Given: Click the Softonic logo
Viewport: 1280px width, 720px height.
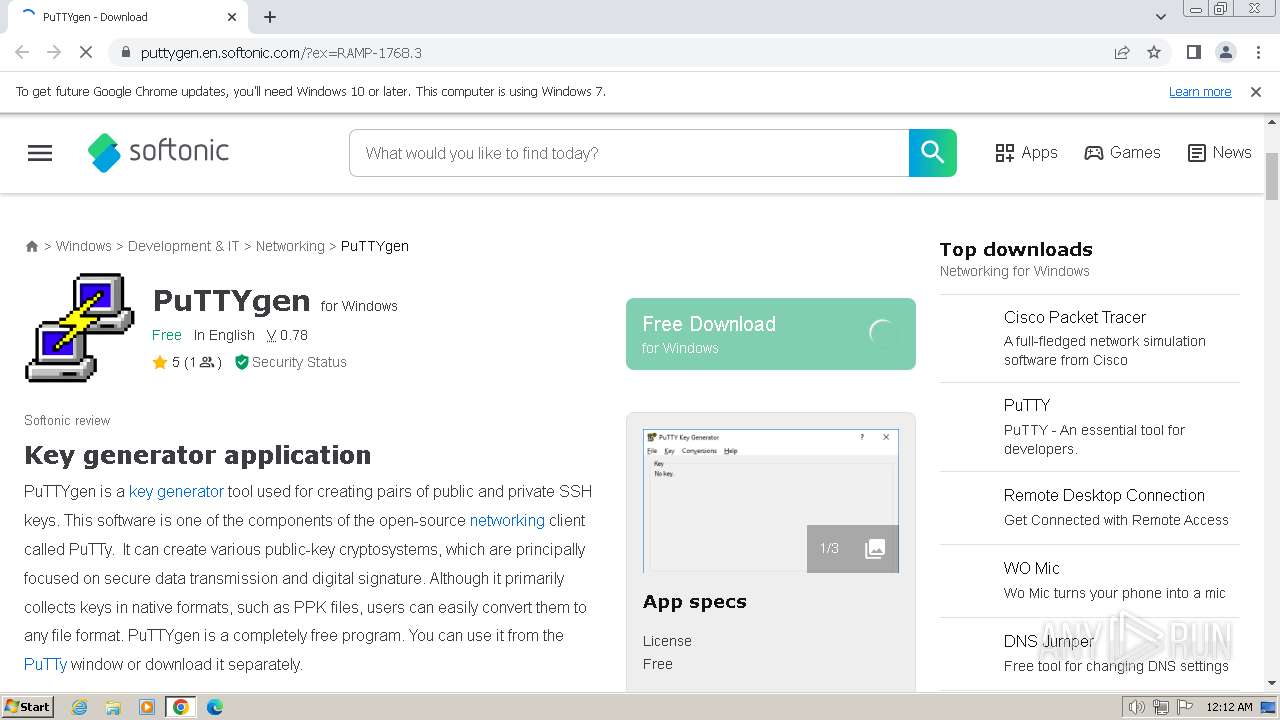Looking at the screenshot, I should point(158,152).
